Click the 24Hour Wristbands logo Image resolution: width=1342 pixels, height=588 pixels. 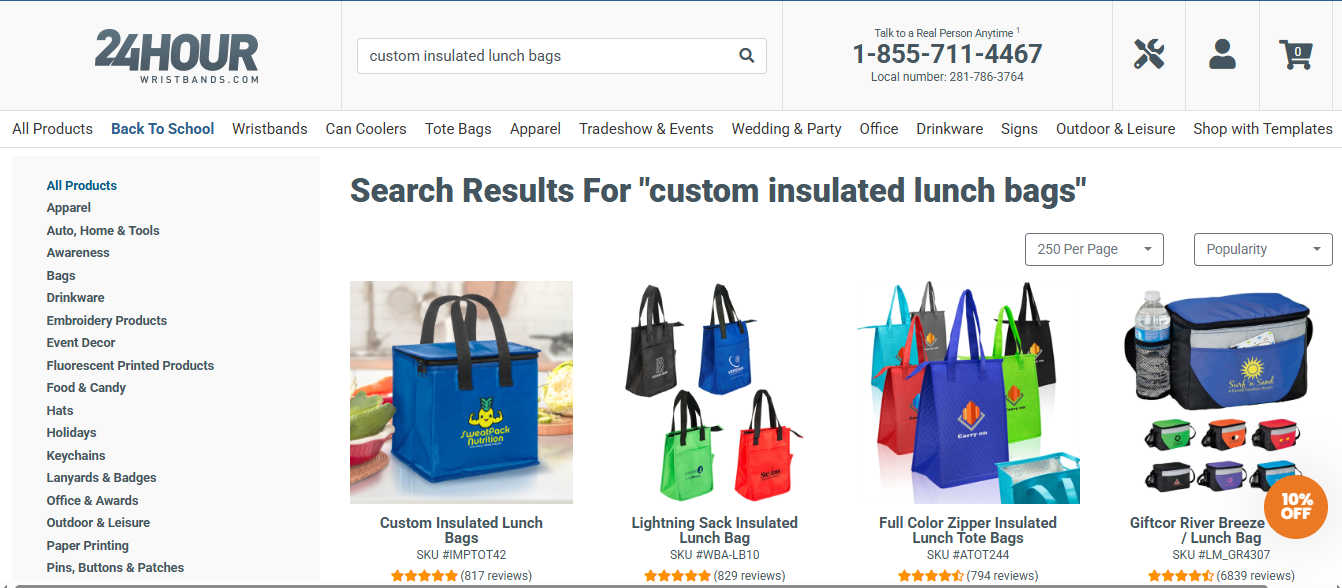click(x=177, y=57)
